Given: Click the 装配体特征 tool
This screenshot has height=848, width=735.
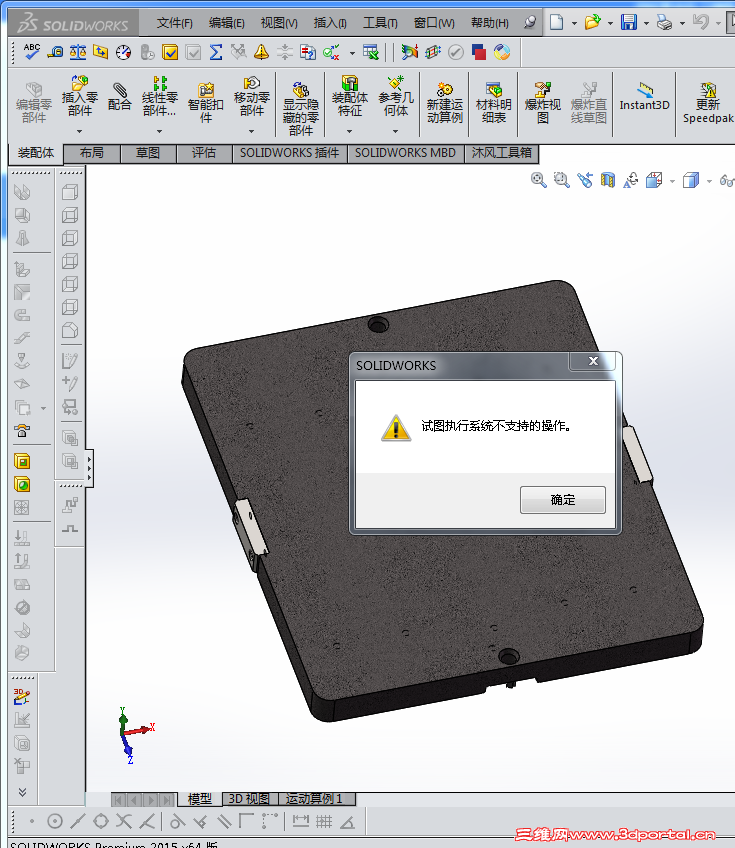Looking at the screenshot, I should [350, 96].
